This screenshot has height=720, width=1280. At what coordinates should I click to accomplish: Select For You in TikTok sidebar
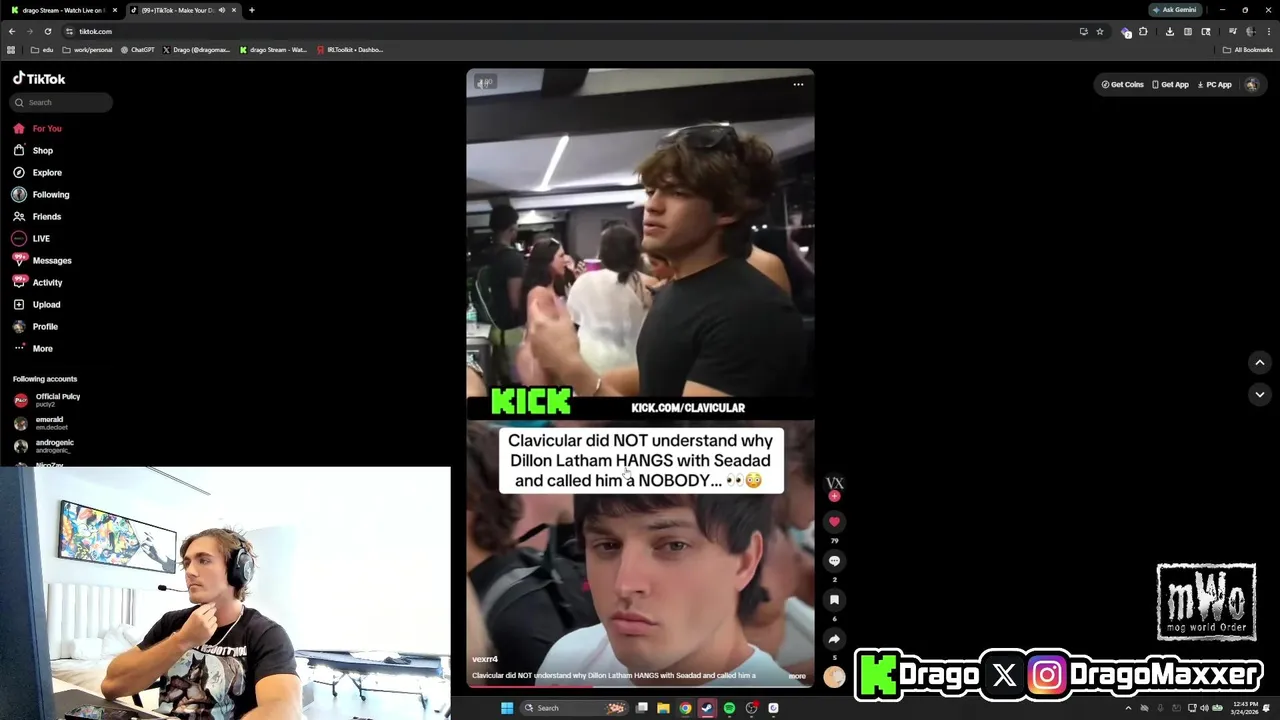[x=37, y=128]
